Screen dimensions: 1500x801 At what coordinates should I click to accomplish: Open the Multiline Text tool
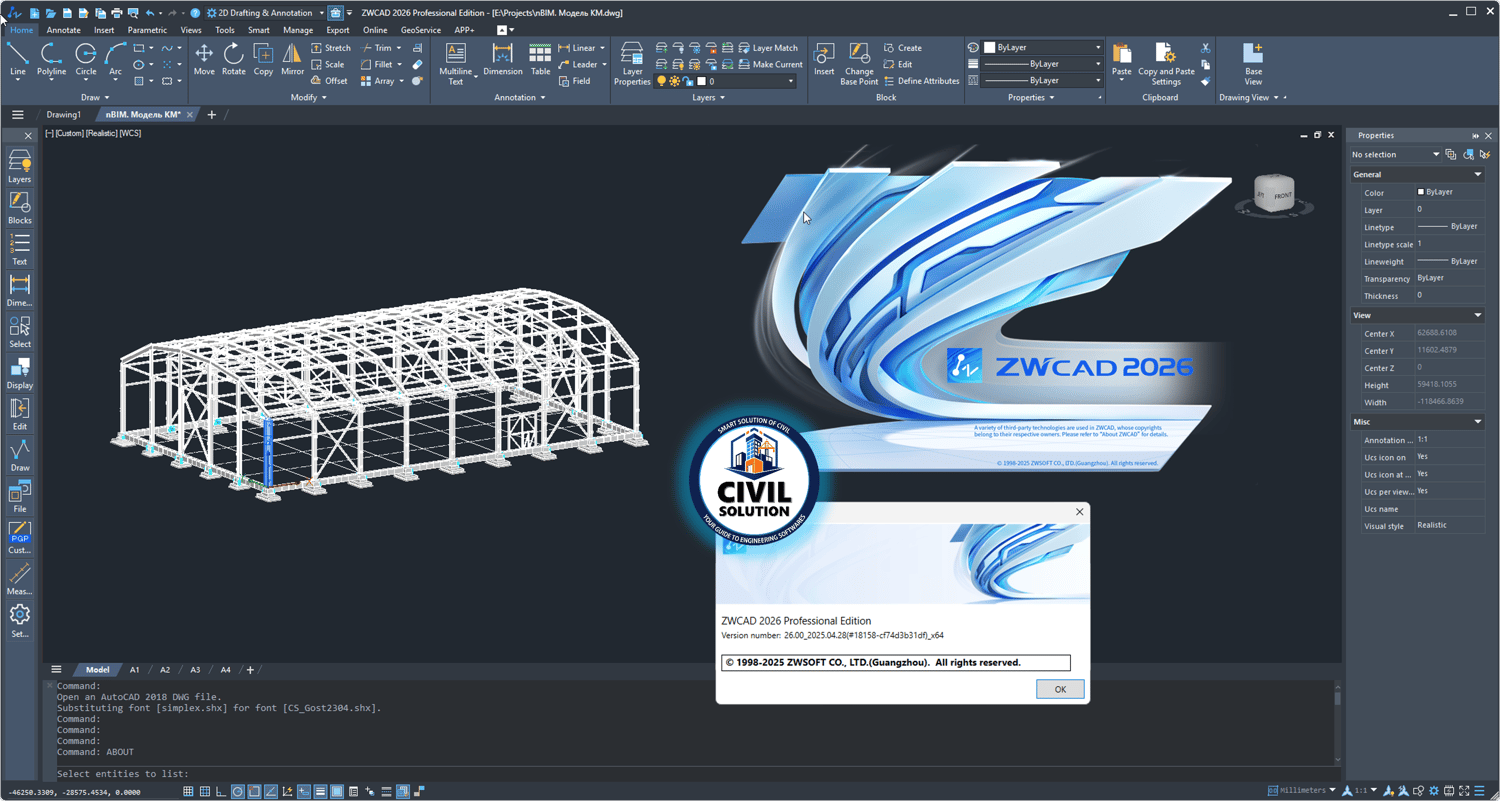(x=456, y=64)
